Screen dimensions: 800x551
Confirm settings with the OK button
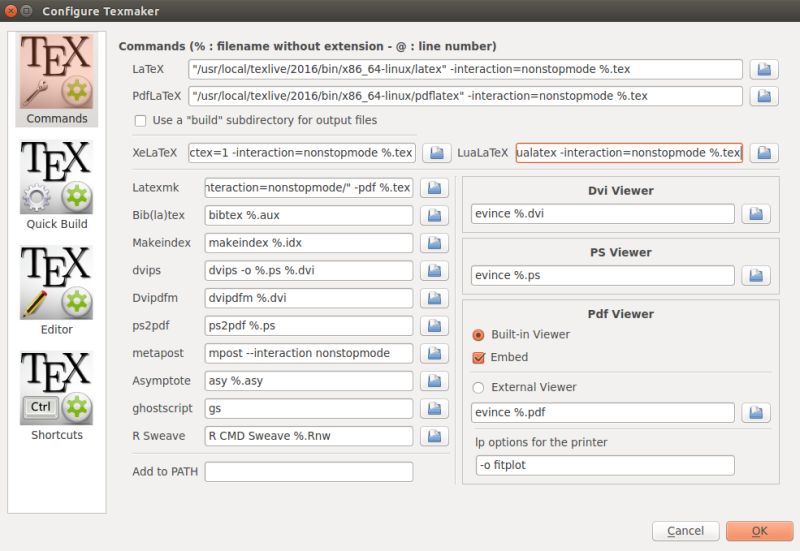(x=759, y=531)
